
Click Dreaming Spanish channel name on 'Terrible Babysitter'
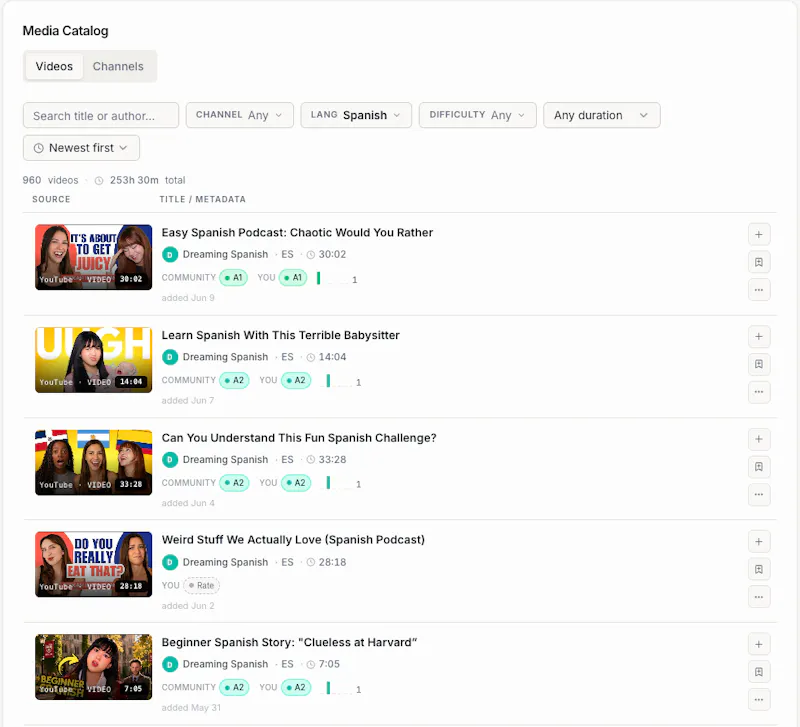(225, 357)
